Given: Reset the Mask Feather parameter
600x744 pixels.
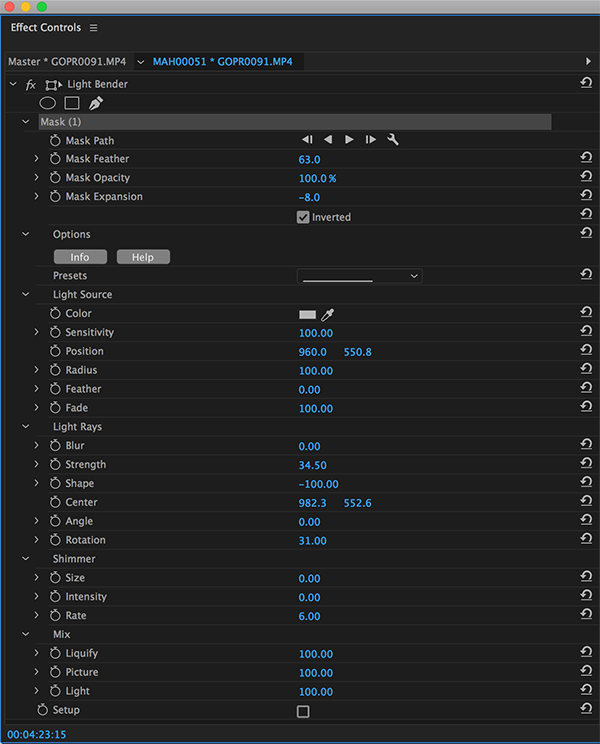Looking at the screenshot, I should click(x=585, y=159).
